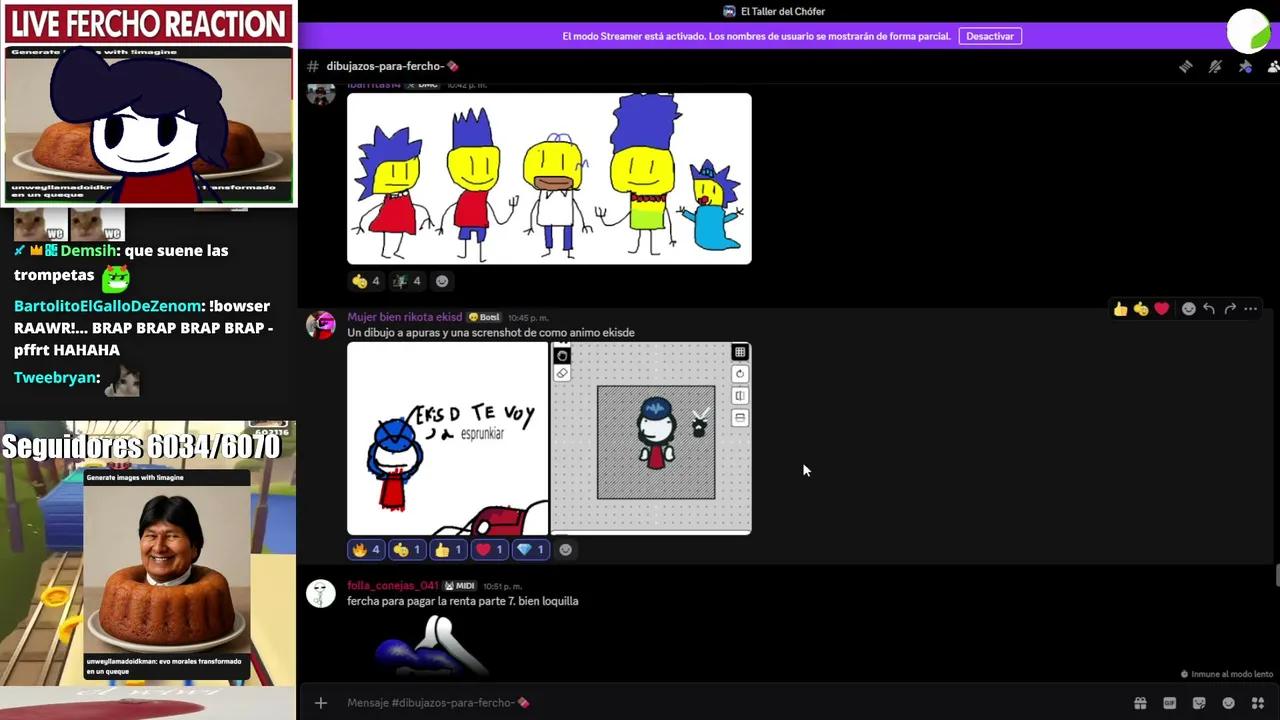Open the animation app screenshot image

[x=651, y=438]
